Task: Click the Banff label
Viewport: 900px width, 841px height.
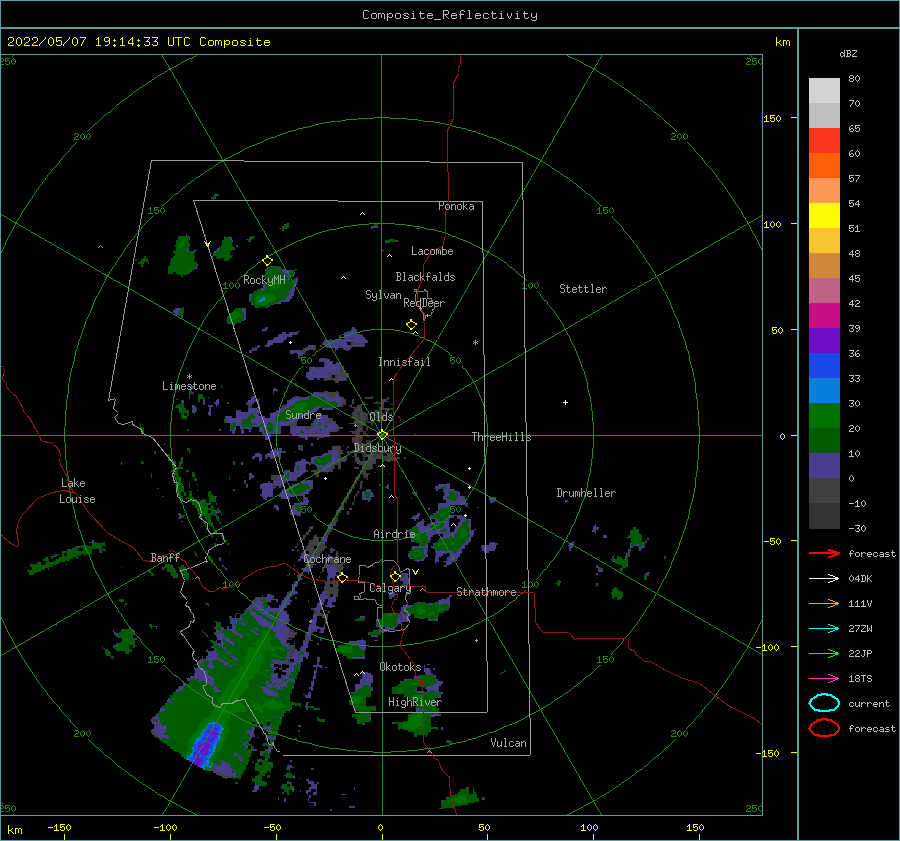Action: (165, 557)
